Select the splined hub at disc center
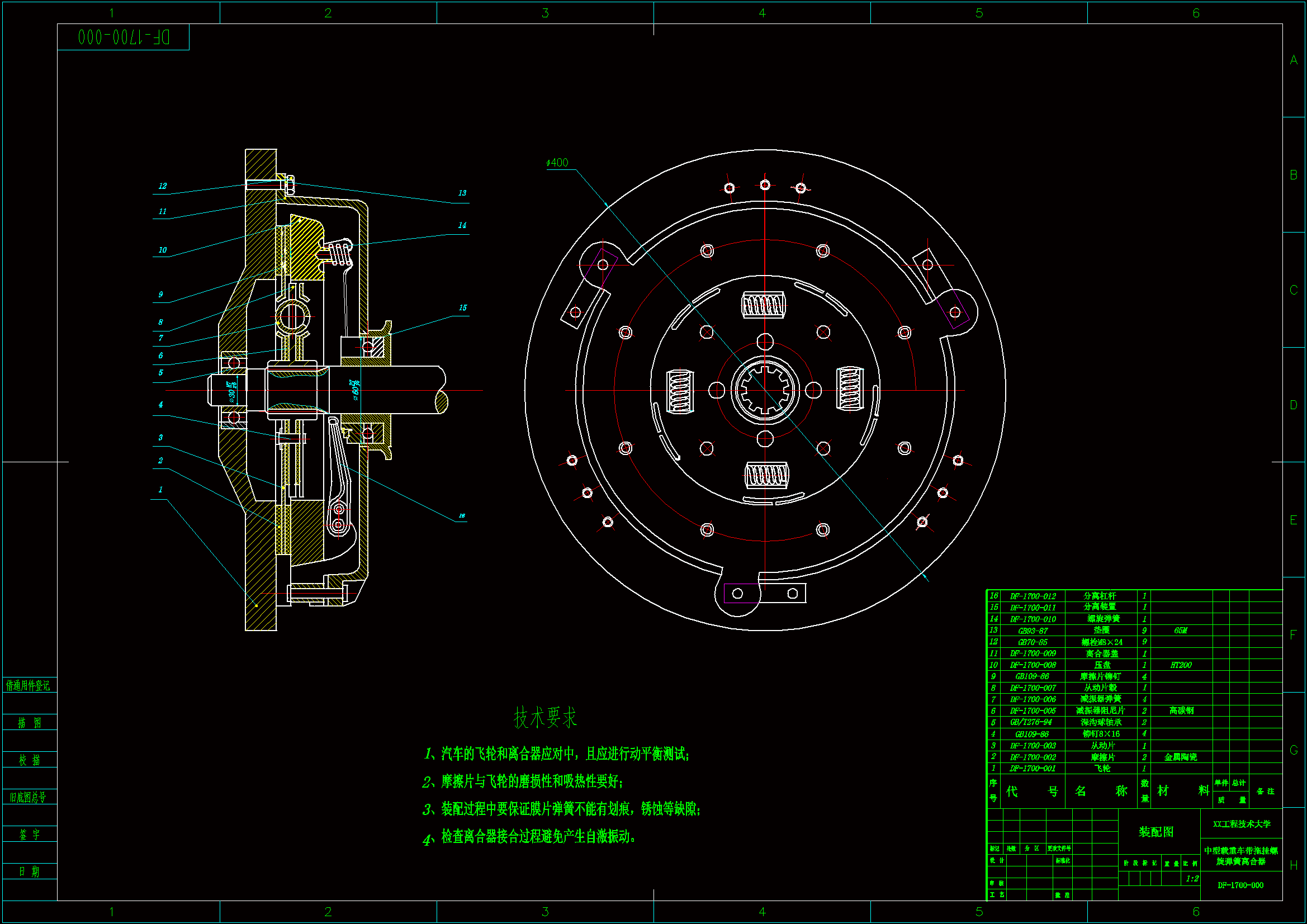 pos(765,390)
